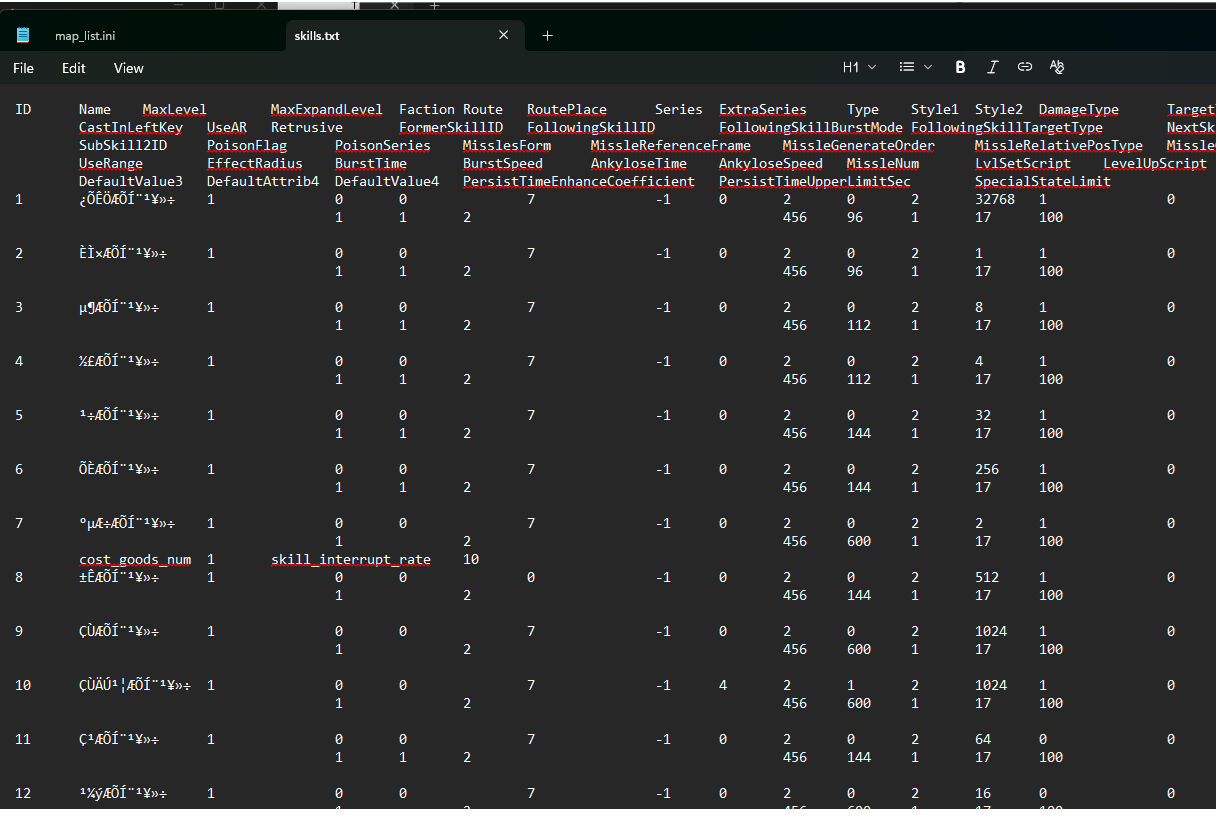This screenshot has width=1216, height=824.
Task: Click the ID column header text
Action: click(23, 109)
